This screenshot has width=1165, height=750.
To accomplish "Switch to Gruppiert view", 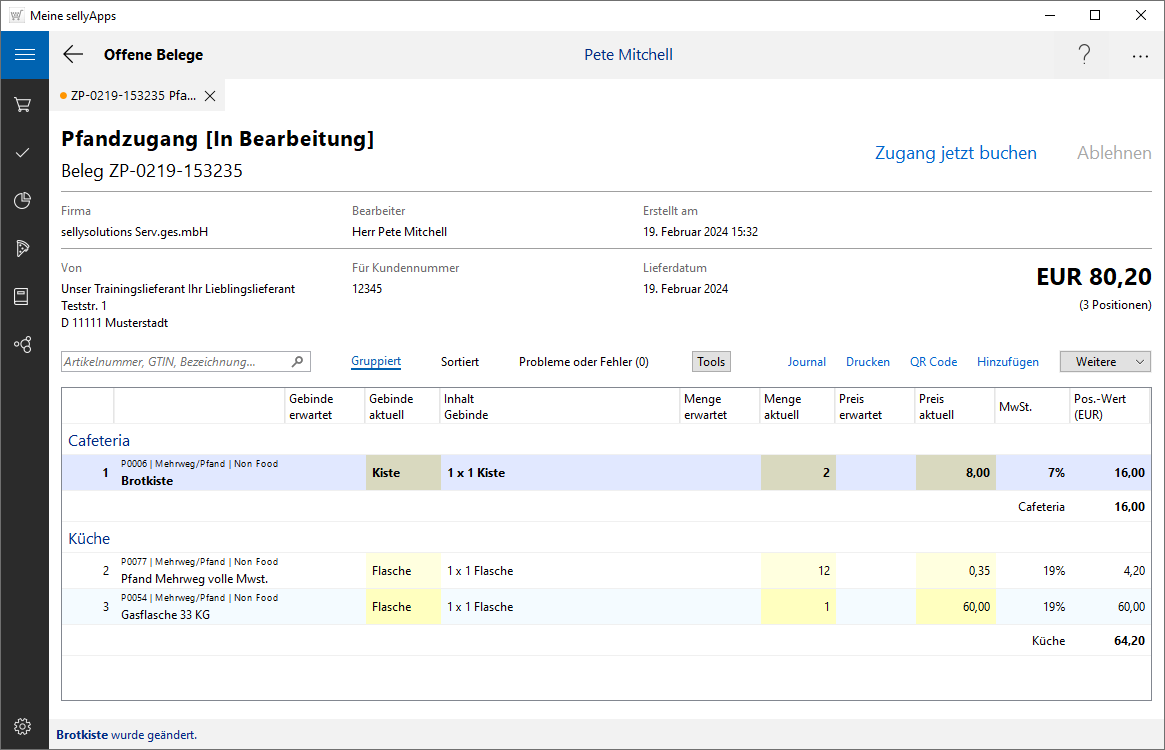I will [x=376, y=362].
